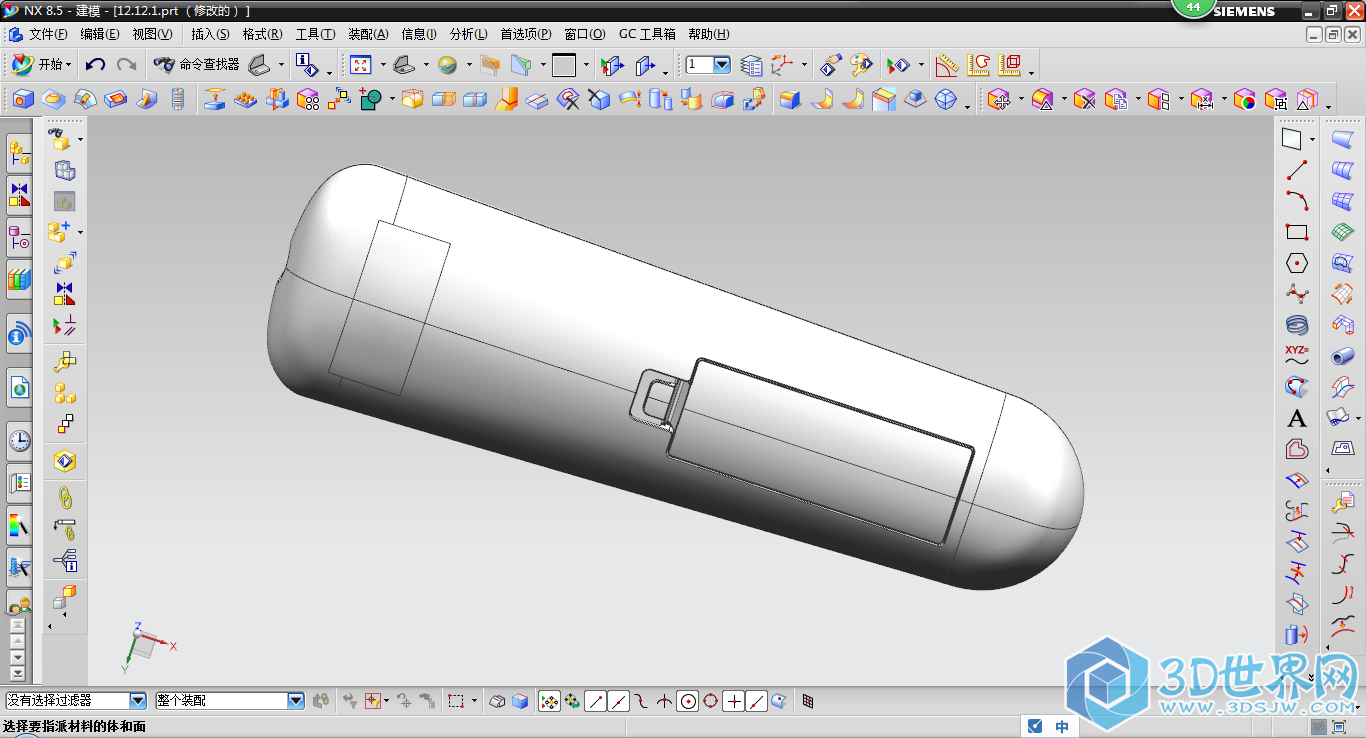The height and width of the screenshot is (738, 1366).
Task: Click the Move face icon
Action: pyautogui.click(x=999, y=99)
